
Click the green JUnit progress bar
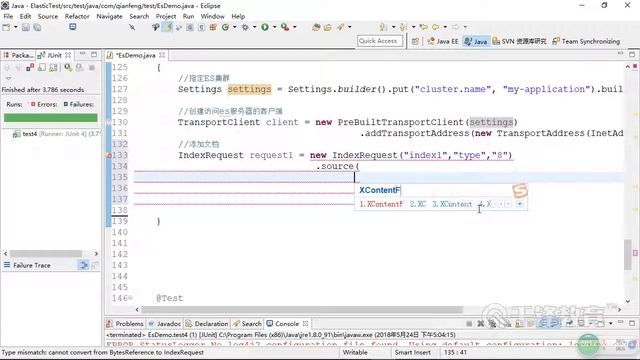point(51,118)
